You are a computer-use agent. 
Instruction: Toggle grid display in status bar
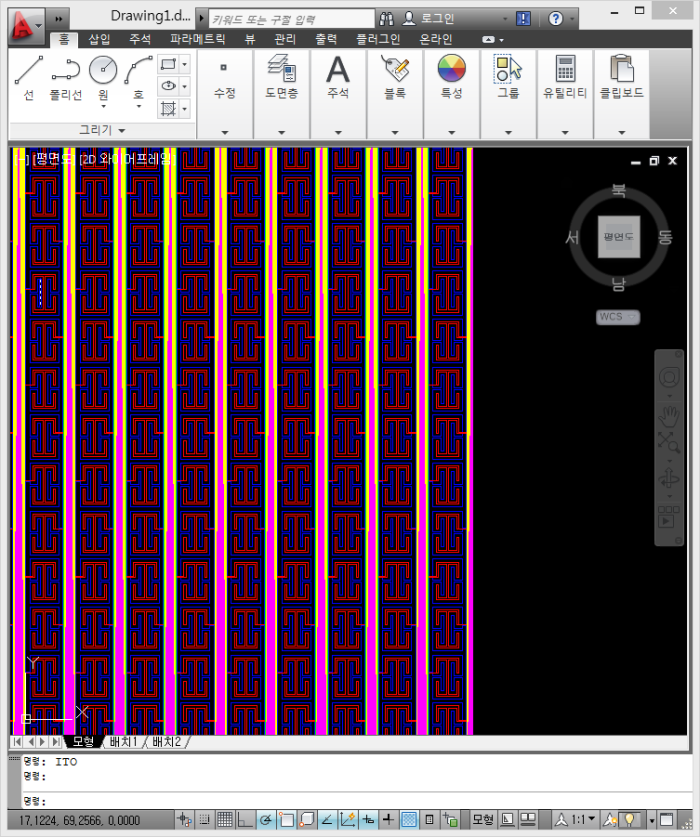coord(225,820)
